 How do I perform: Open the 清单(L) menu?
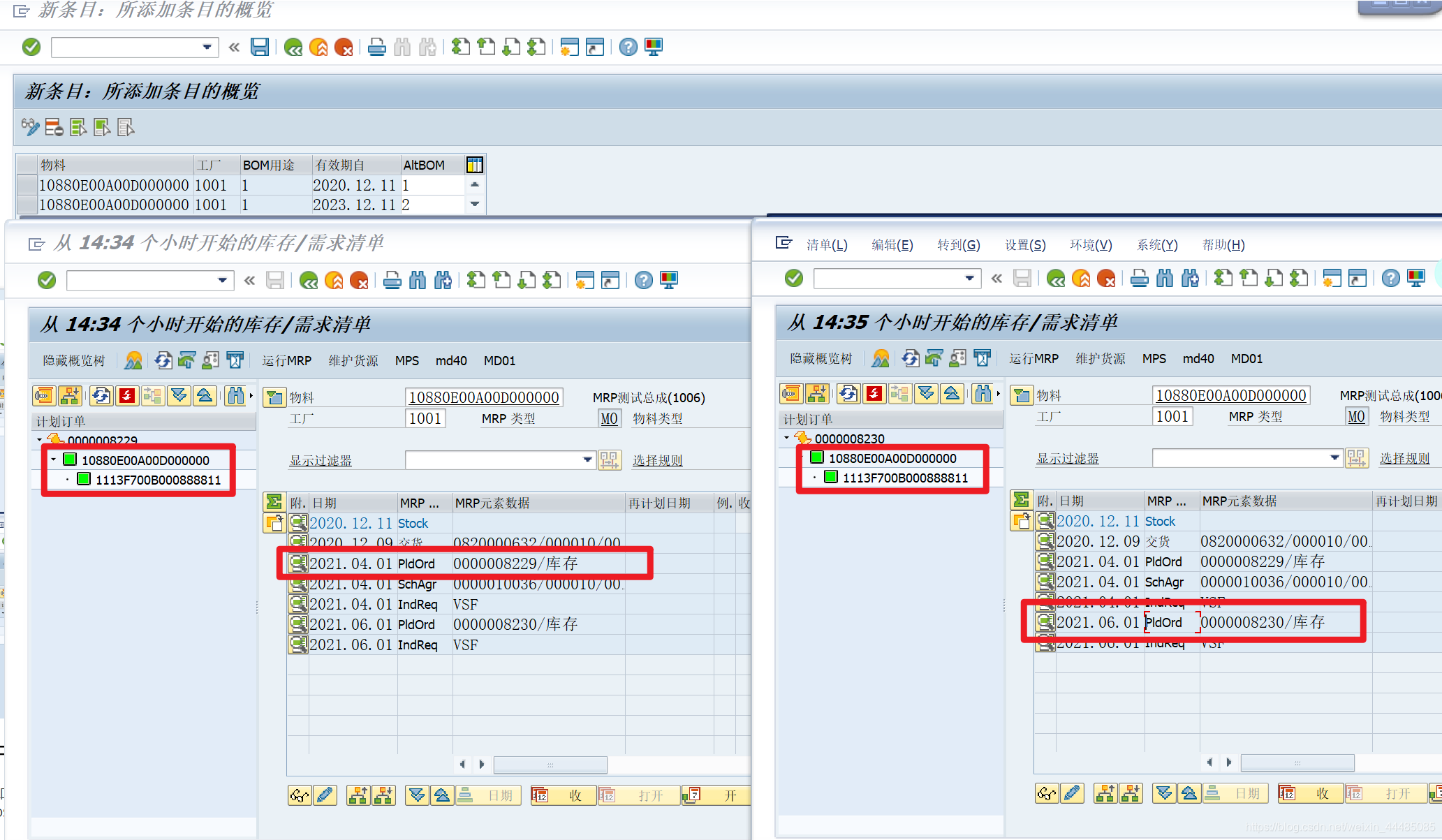[826, 244]
